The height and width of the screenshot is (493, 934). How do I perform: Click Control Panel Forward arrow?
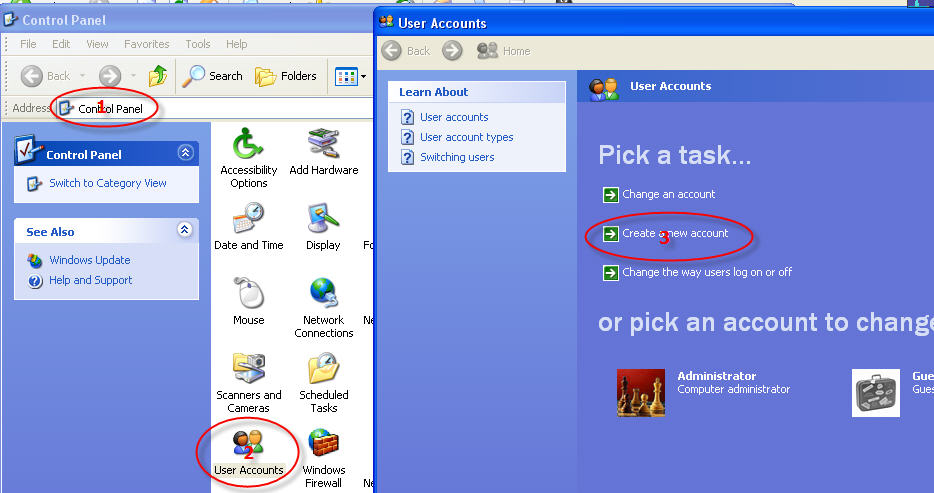[110, 76]
